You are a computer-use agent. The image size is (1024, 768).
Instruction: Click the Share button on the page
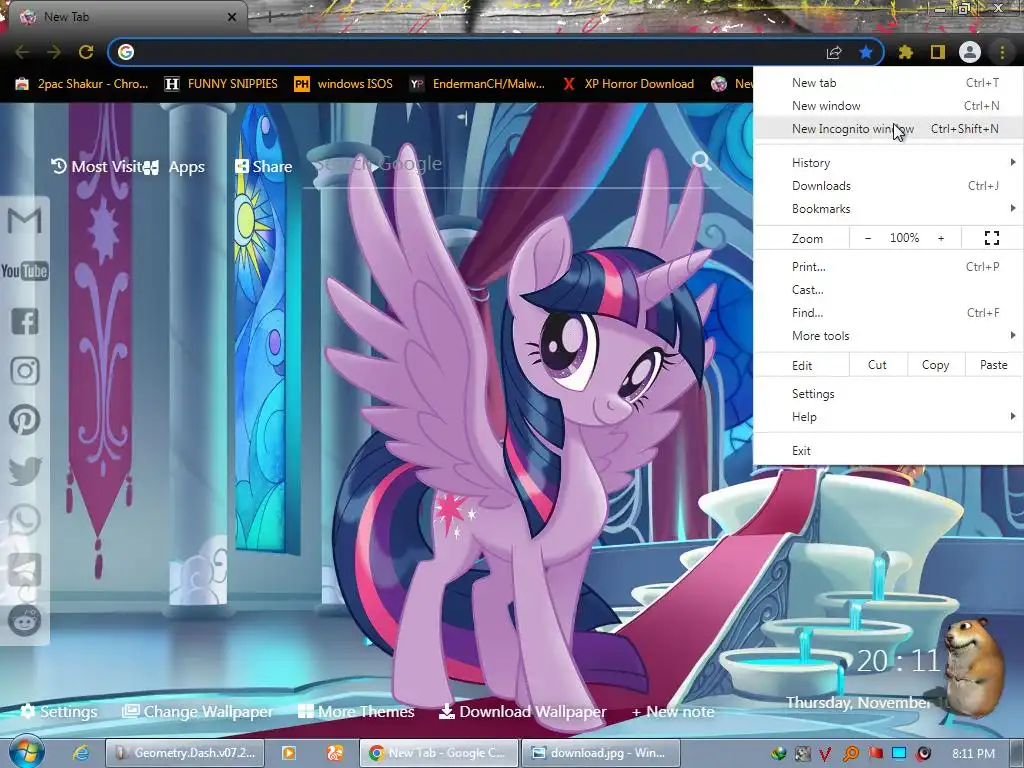(264, 167)
